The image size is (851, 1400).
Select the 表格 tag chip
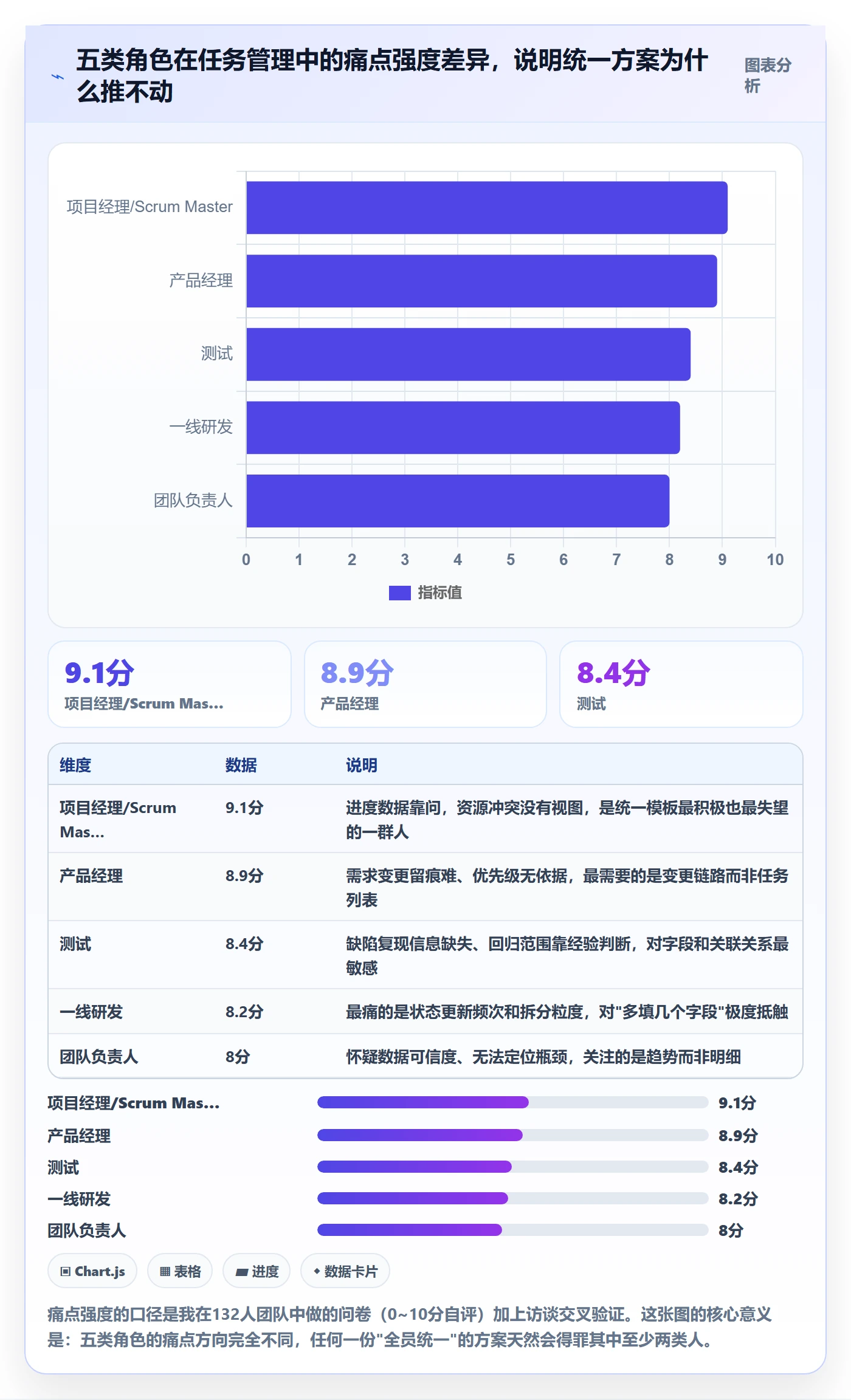[x=180, y=1271]
